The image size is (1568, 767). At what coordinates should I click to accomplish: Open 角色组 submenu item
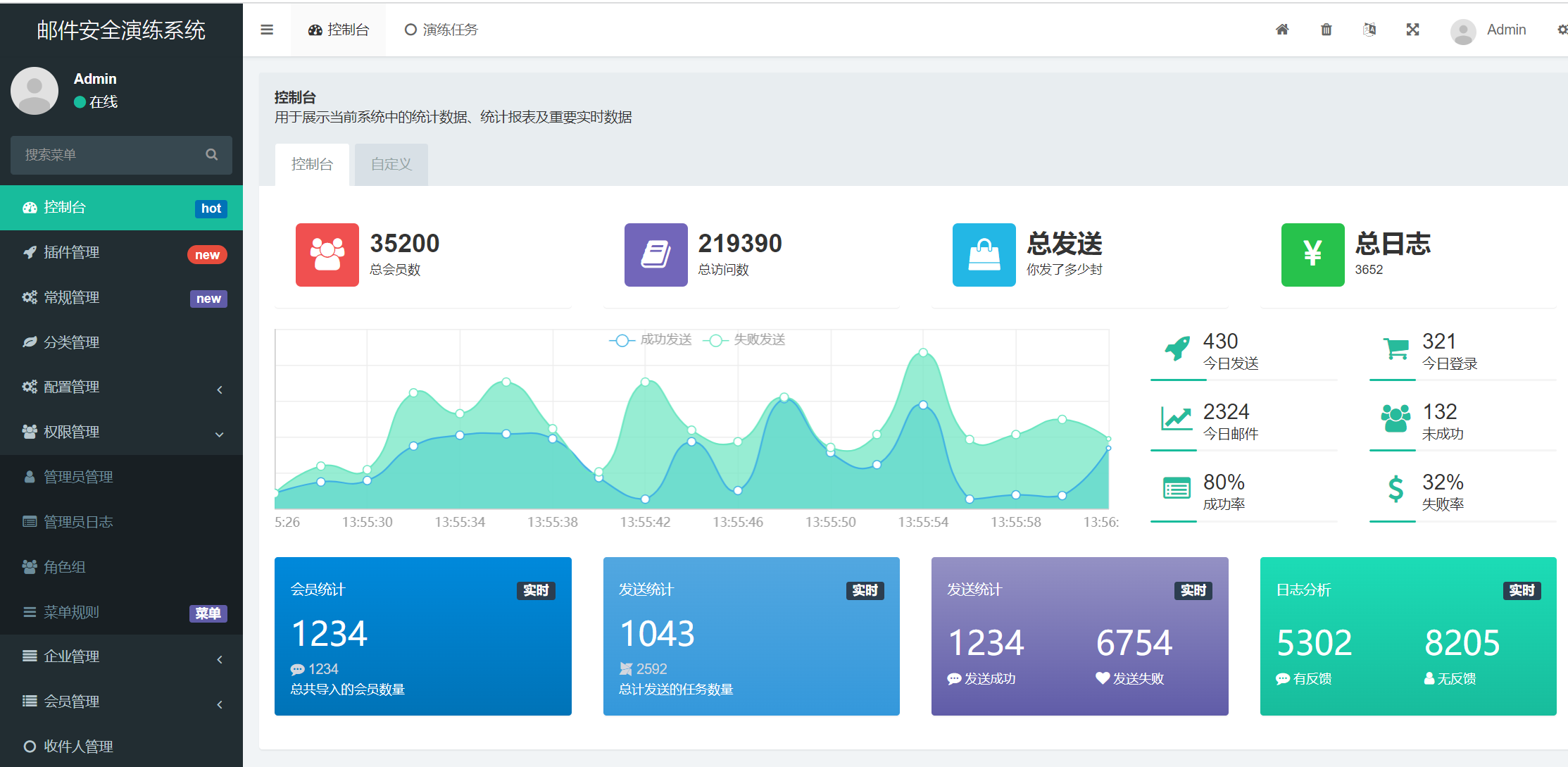click(x=121, y=567)
